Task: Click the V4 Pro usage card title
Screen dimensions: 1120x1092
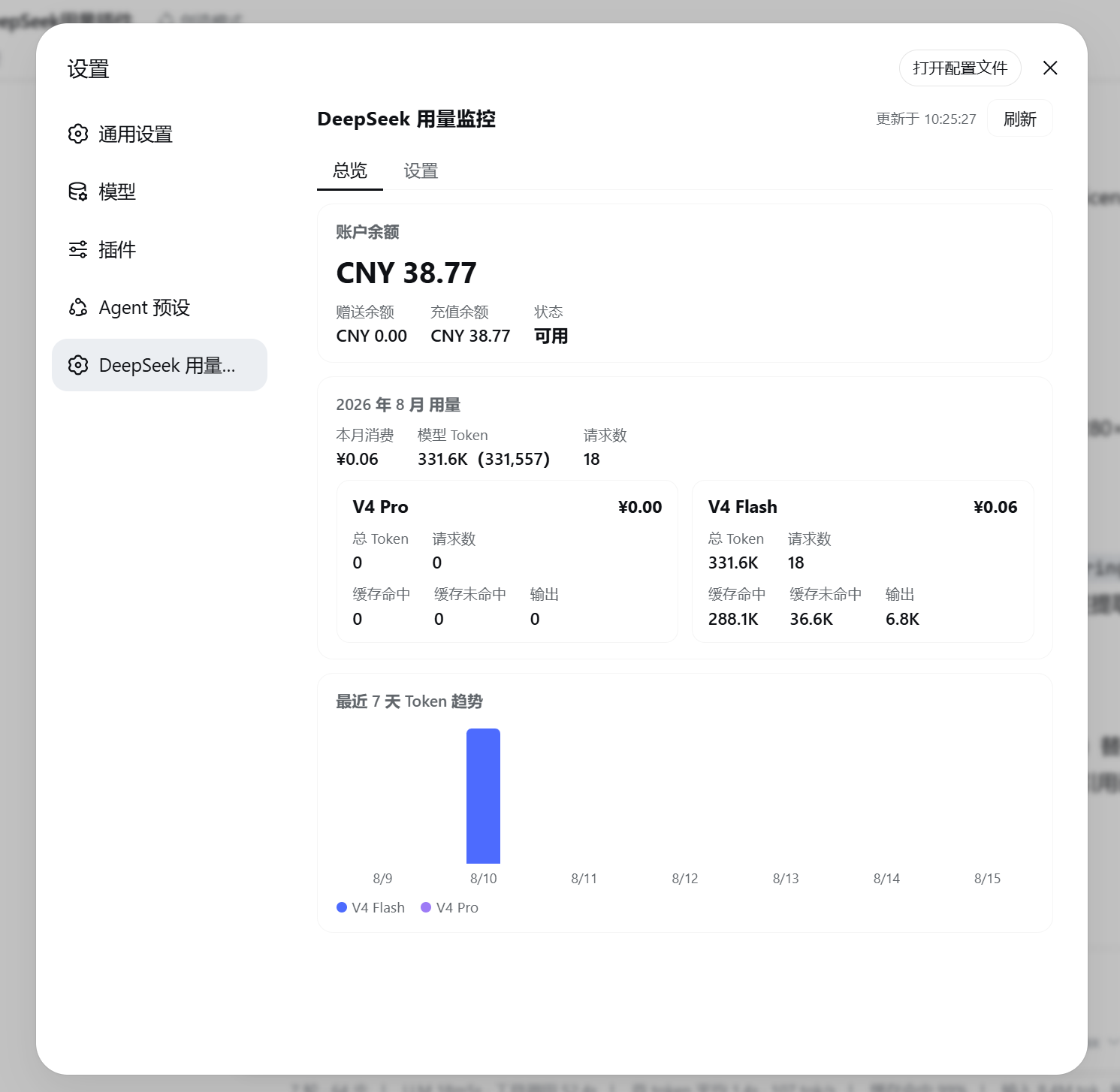Action: pos(381,507)
